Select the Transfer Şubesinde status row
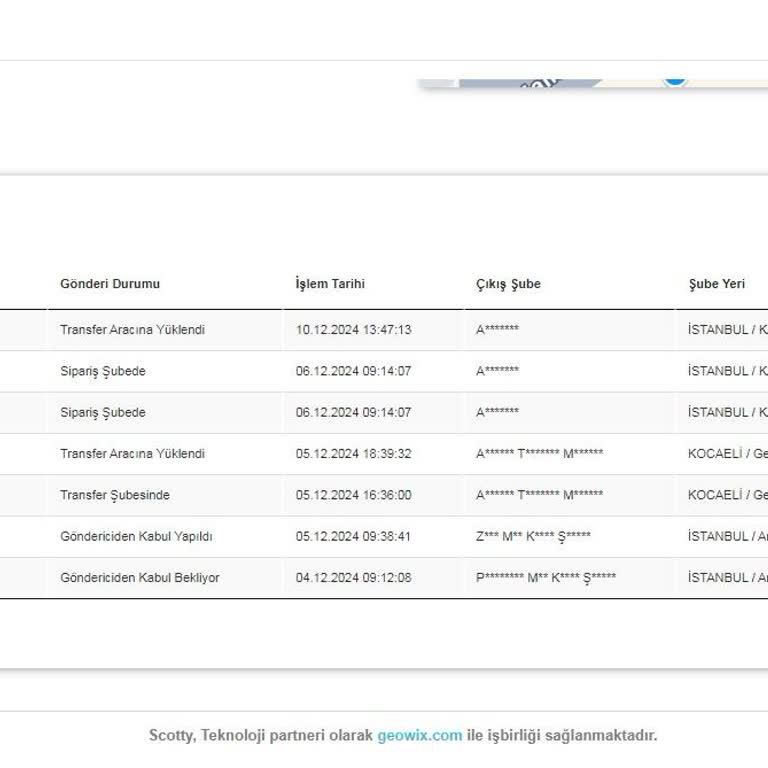 pos(115,495)
